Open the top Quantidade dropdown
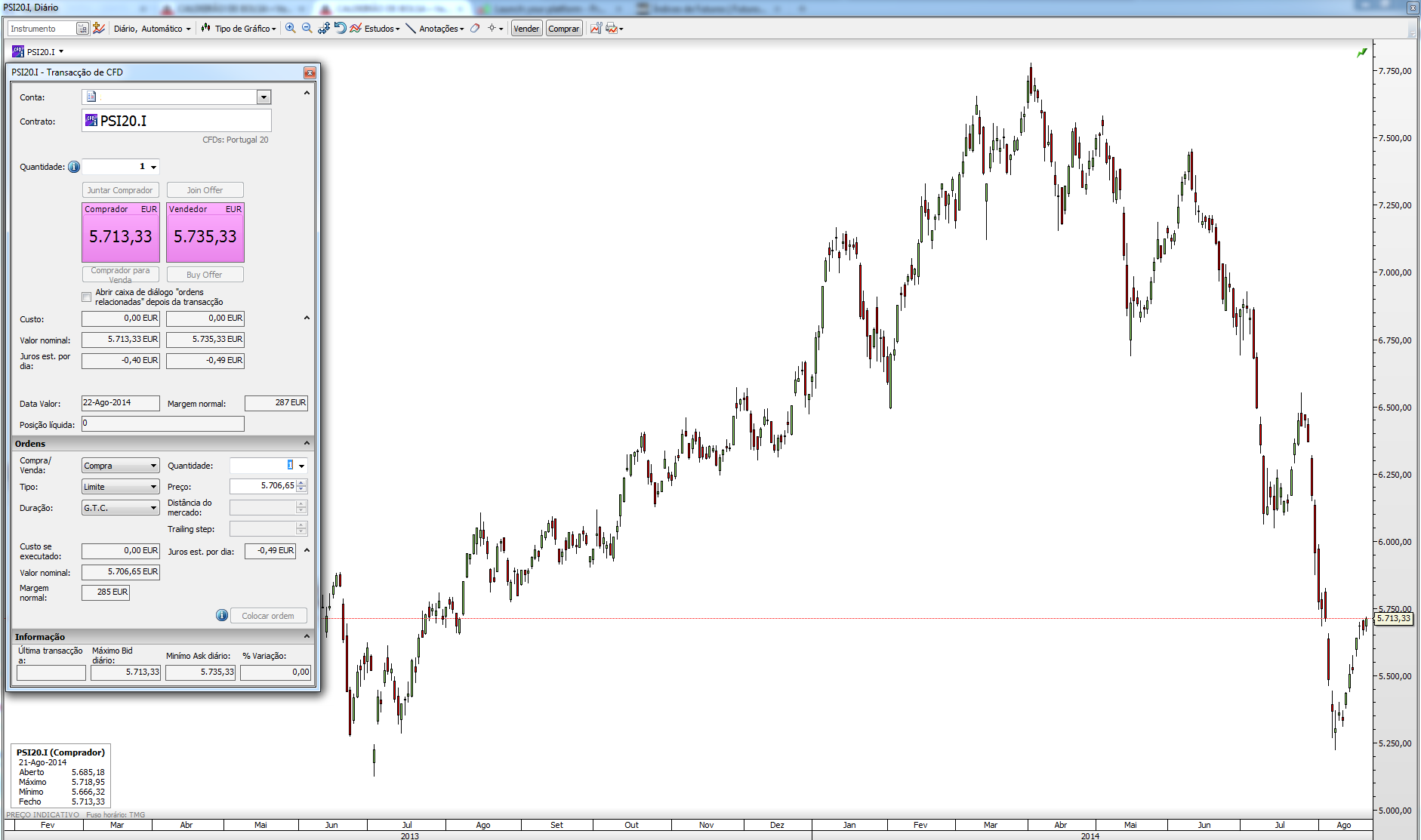Screen dimensions: 1421x840 pos(154,167)
